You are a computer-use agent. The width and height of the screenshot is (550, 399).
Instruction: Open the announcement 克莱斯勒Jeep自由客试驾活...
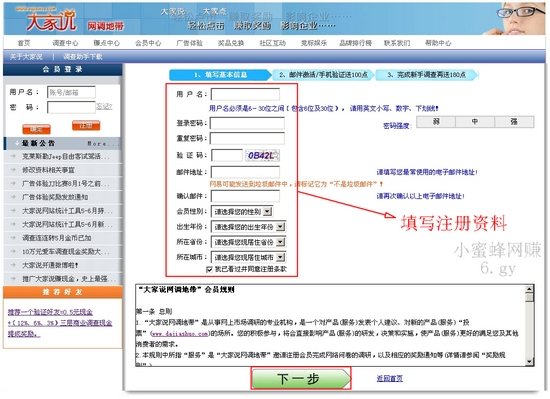coord(66,156)
